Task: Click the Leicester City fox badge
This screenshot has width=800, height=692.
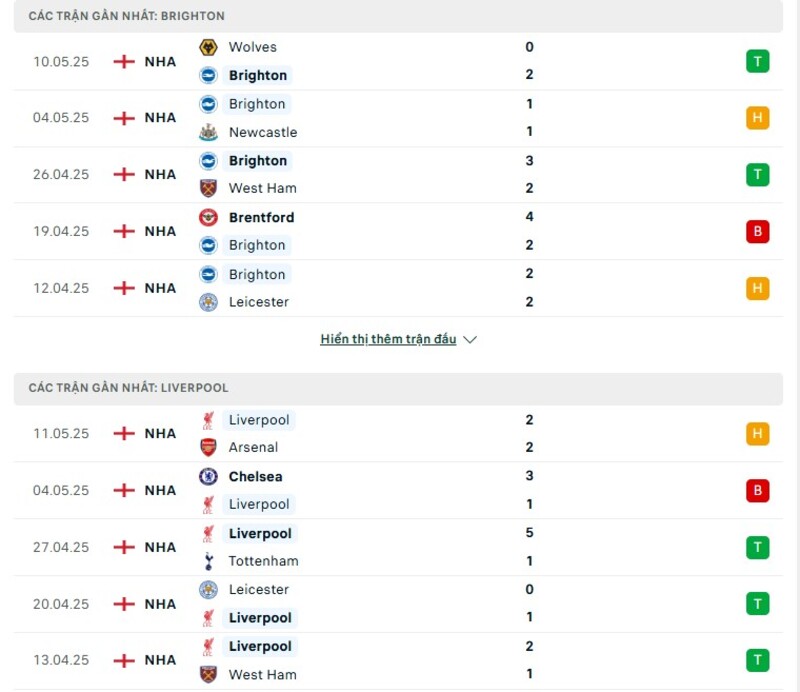Action: [208, 302]
